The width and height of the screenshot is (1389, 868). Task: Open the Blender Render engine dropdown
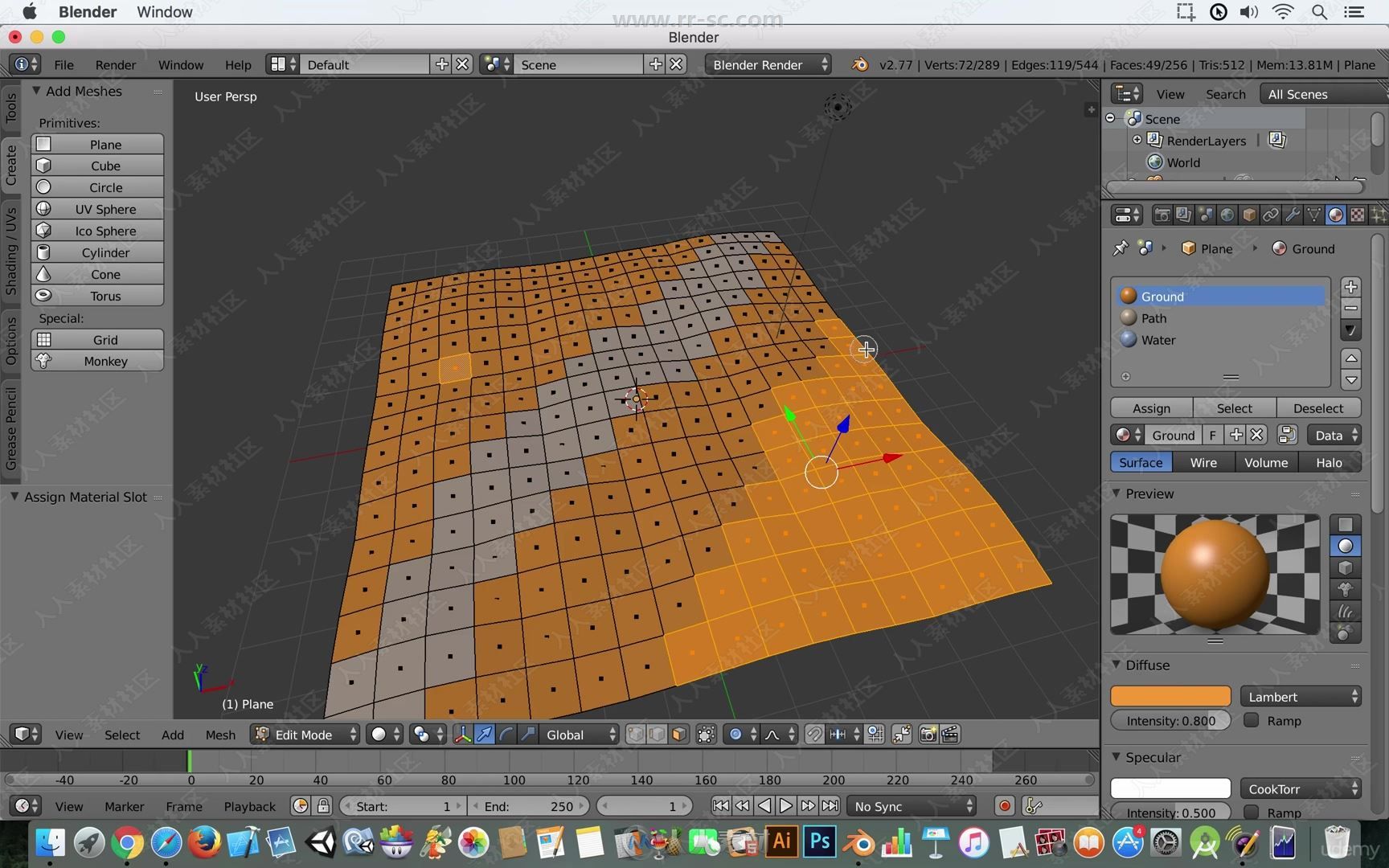[768, 64]
